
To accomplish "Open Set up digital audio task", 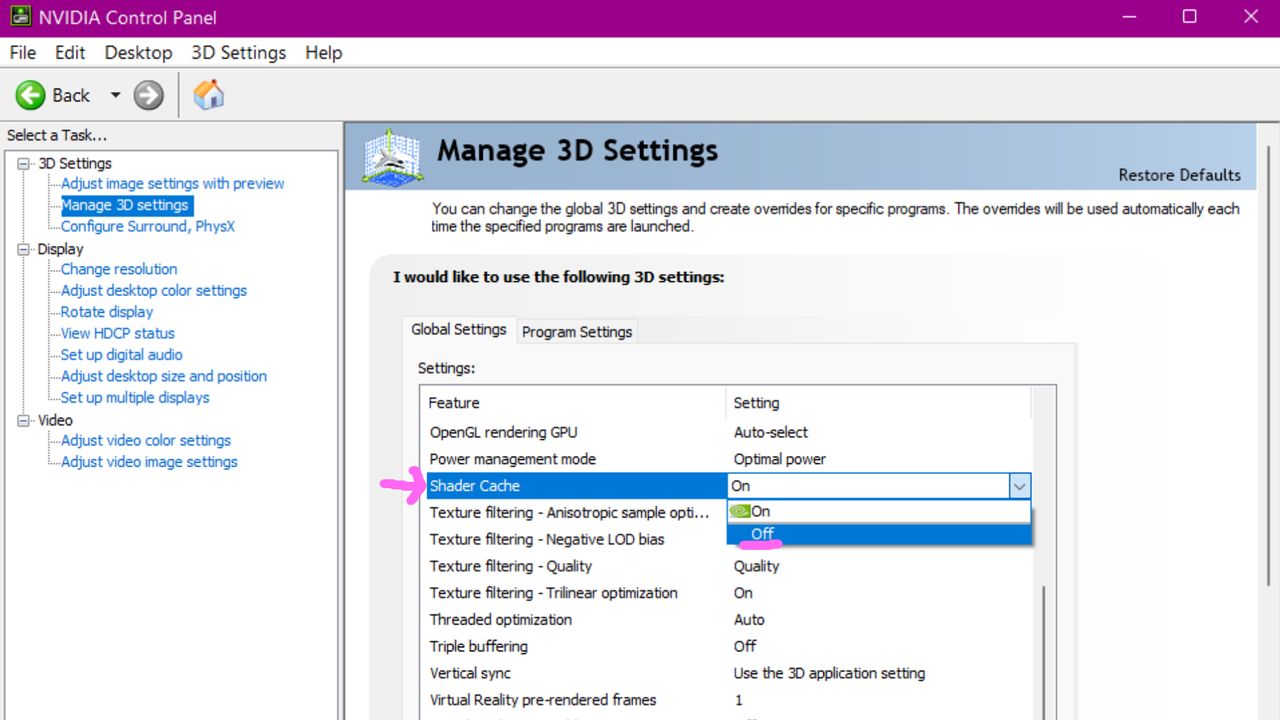I will click(122, 354).
